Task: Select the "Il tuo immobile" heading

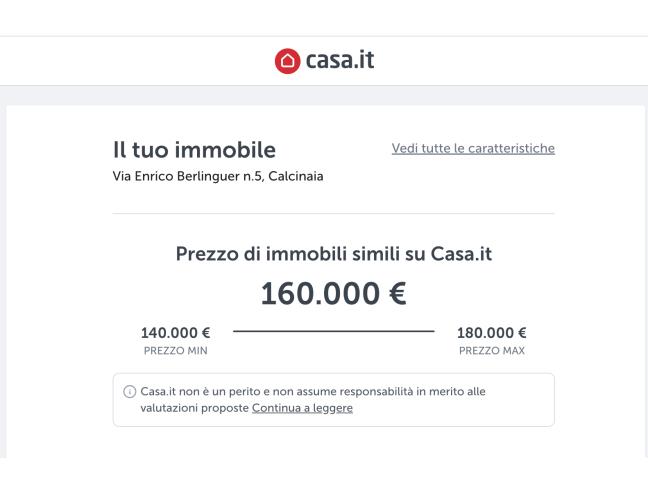Action: click(194, 151)
